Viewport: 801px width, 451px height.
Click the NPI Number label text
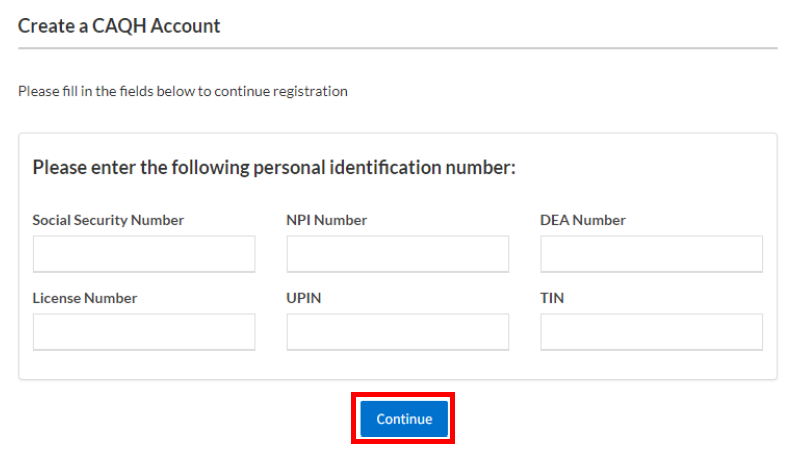(x=326, y=220)
